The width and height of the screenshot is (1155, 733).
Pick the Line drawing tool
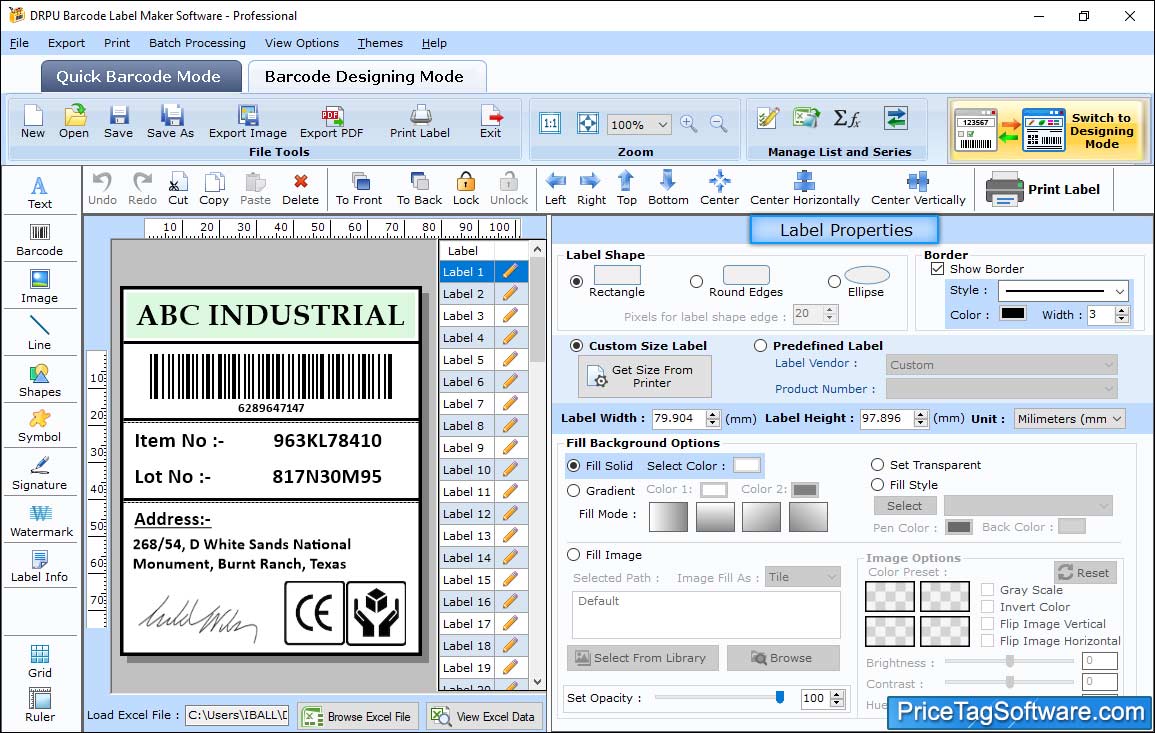tap(40, 333)
